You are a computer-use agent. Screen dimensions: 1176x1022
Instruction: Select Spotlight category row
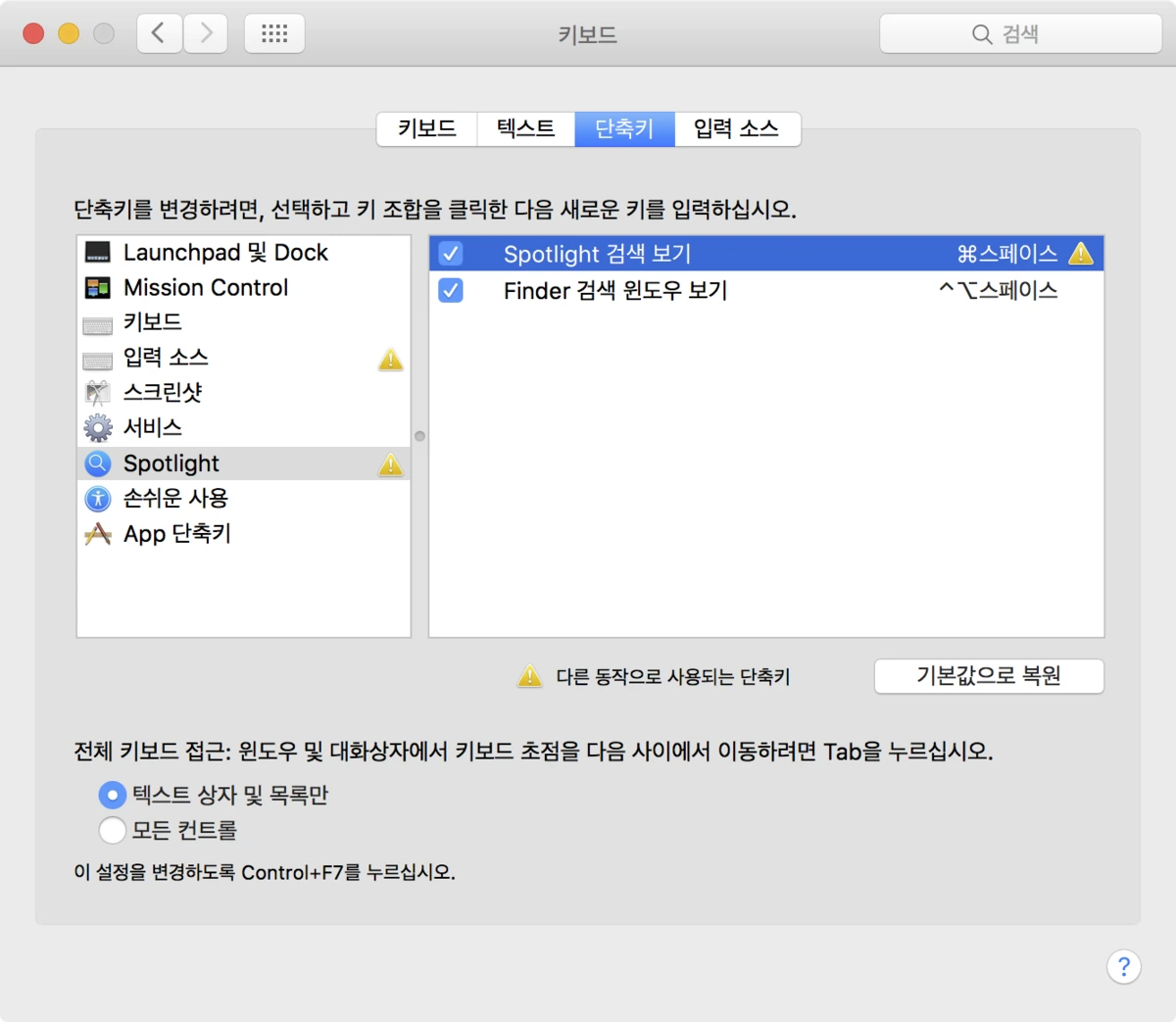244,463
